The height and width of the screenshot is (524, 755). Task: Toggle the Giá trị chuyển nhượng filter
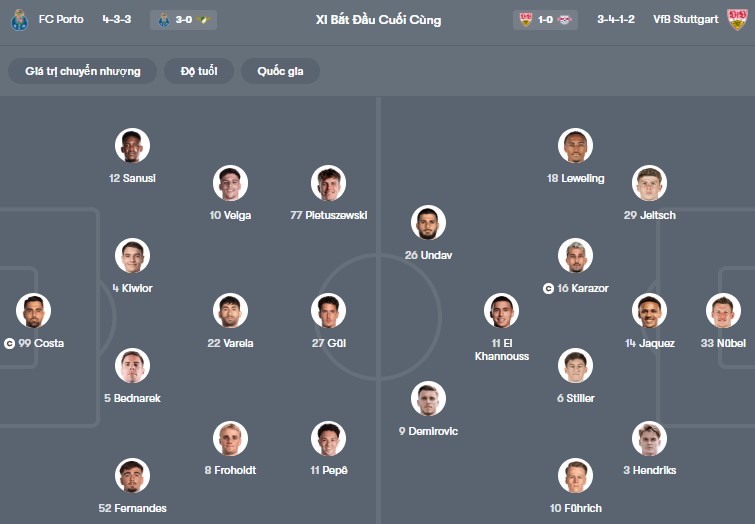tap(83, 71)
